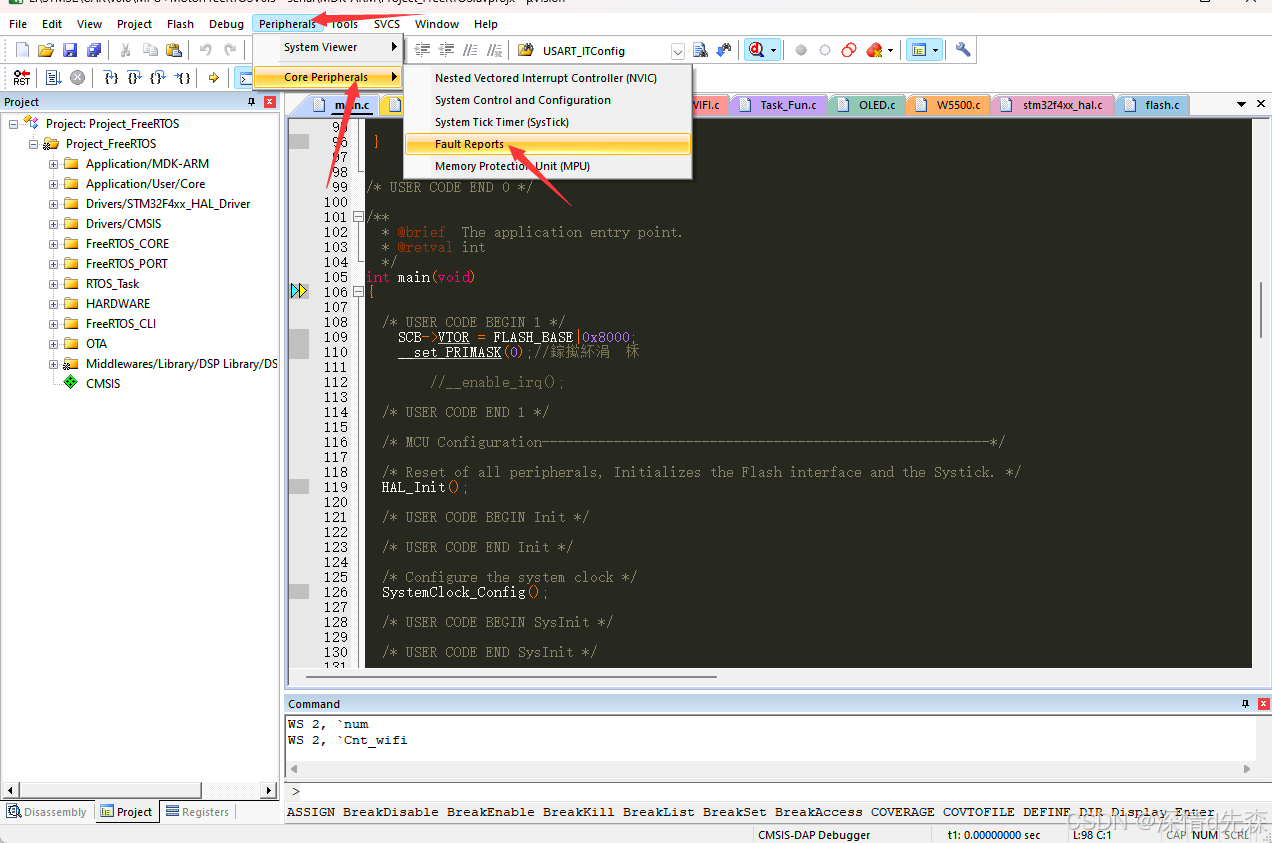This screenshot has width=1272, height=843.
Task: Click the RST reset CPU icon
Action: 22,78
